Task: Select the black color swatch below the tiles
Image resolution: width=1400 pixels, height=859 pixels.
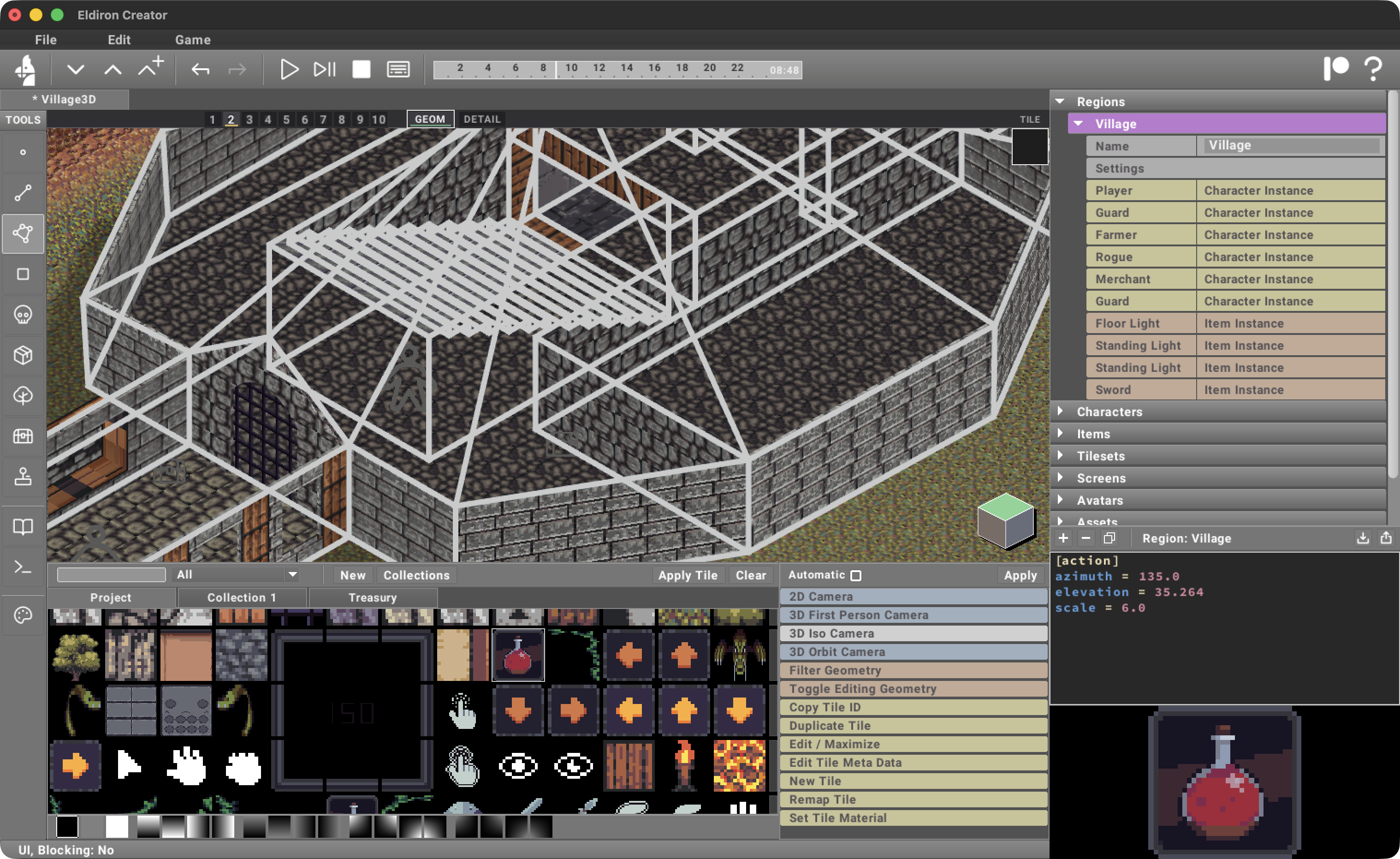Action: click(x=67, y=828)
